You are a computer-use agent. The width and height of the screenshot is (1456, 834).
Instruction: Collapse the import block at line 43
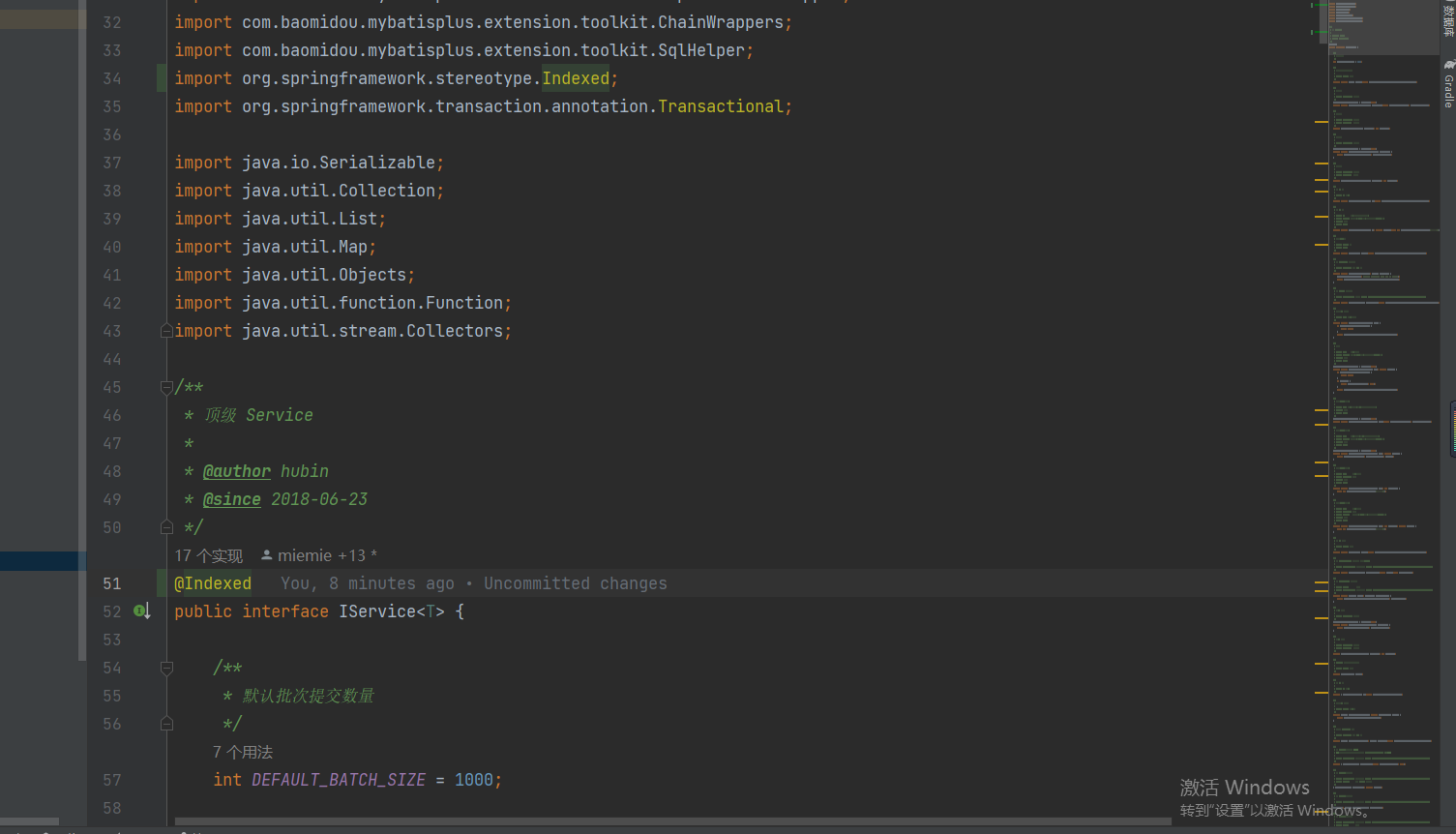click(x=166, y=331)
